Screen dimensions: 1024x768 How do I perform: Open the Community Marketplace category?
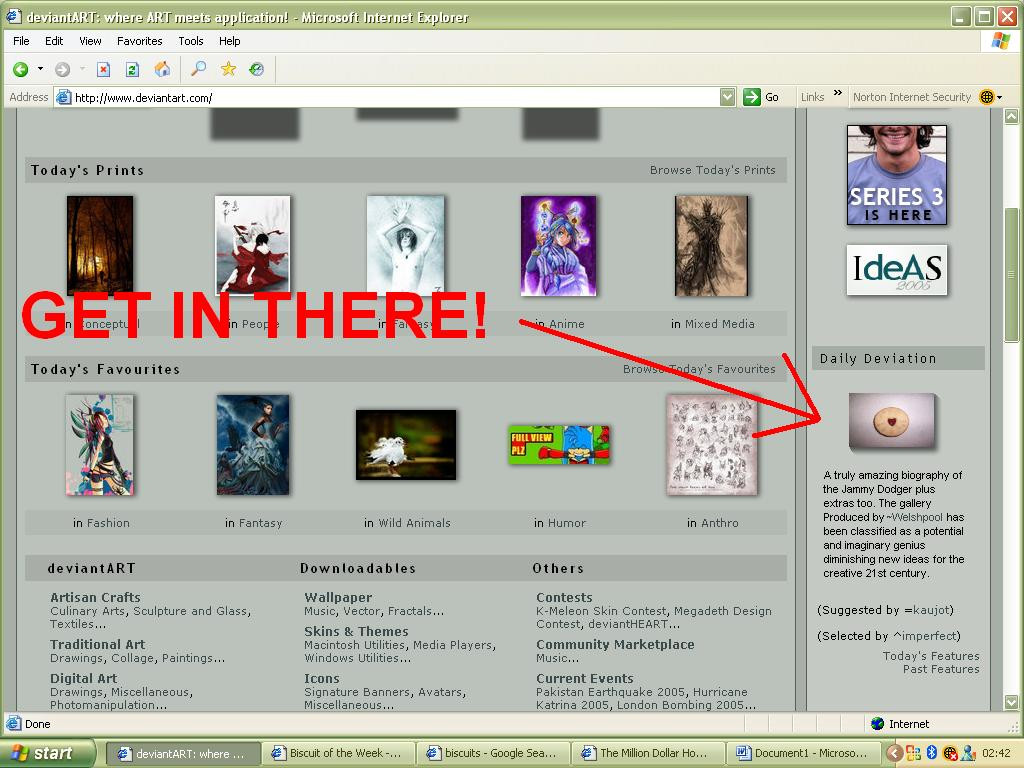point(615,644)
